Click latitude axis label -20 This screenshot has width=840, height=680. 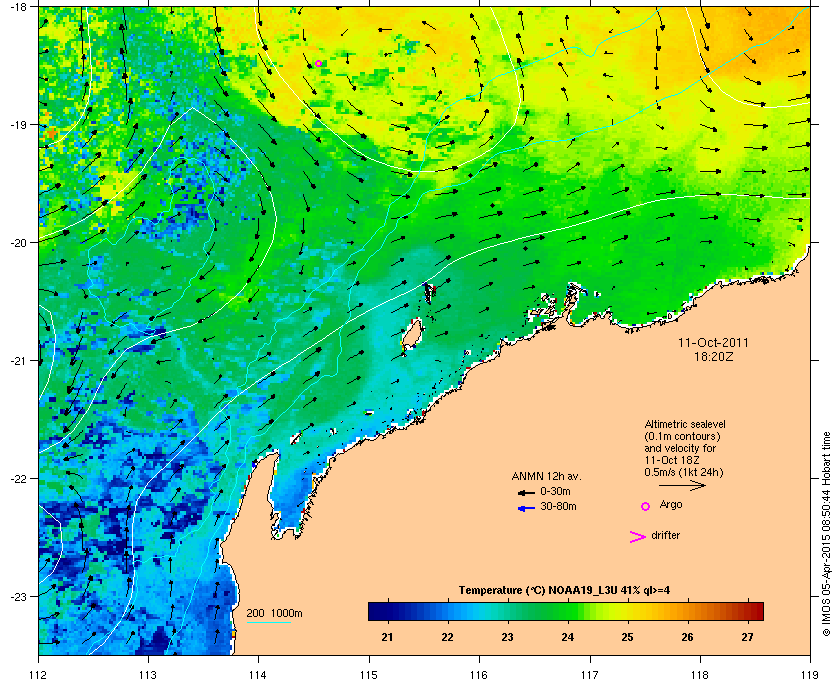18,243
